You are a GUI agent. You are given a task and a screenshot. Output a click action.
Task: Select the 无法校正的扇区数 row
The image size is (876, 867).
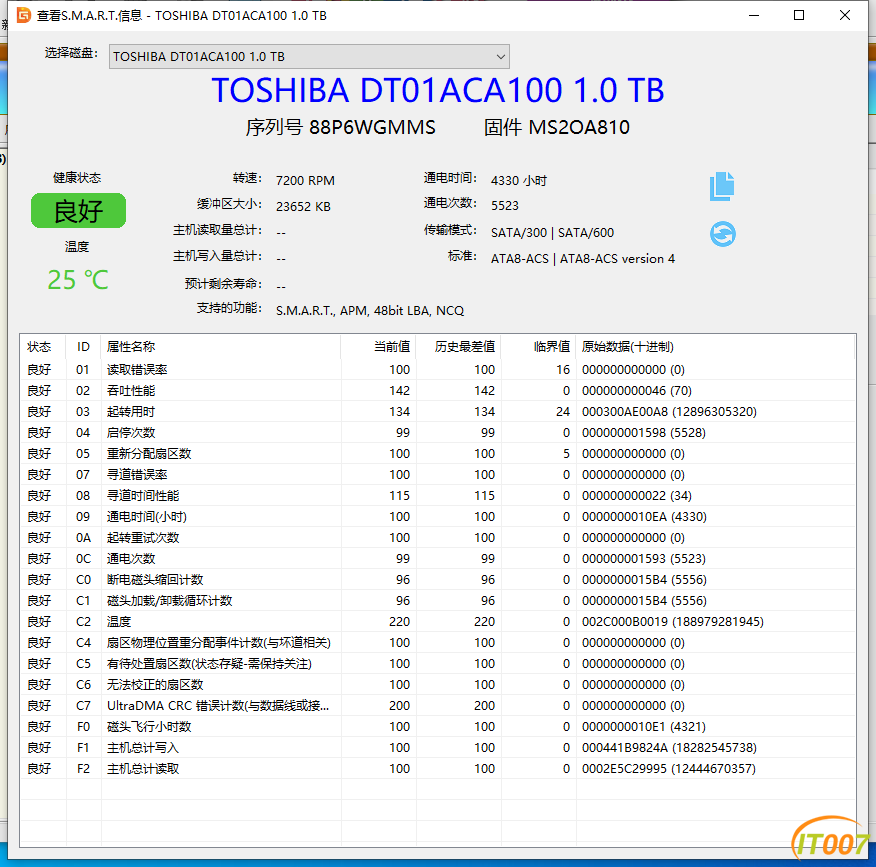437,684
